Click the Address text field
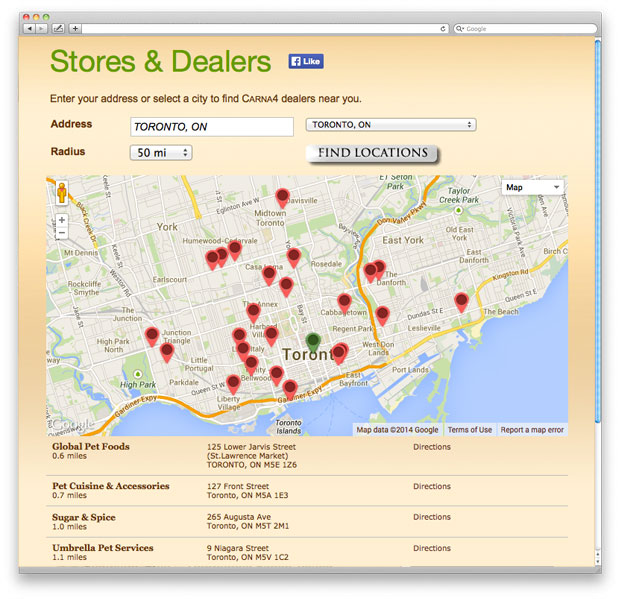 coord(212,127)
